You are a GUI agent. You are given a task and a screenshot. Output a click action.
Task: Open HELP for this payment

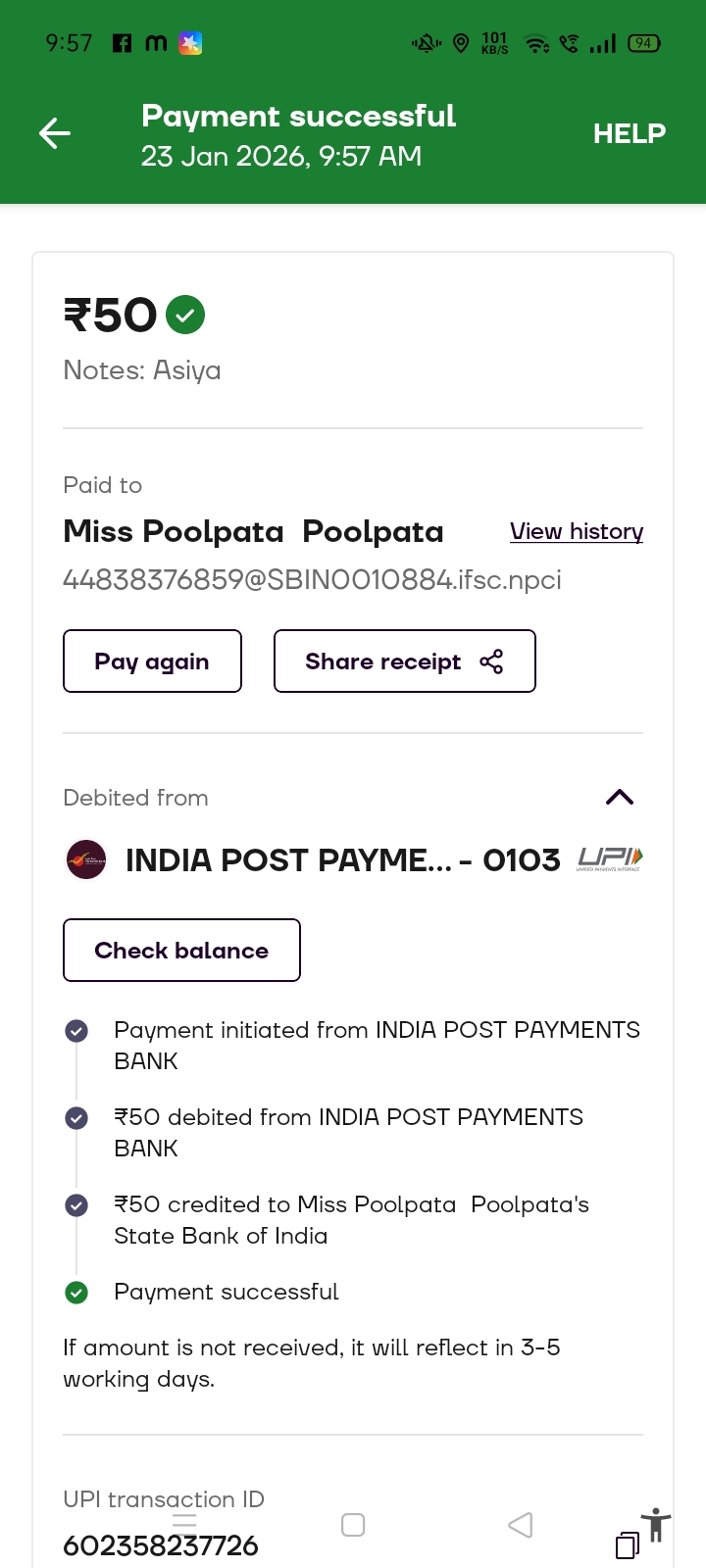pyautogui.click(x=629, y=133)
